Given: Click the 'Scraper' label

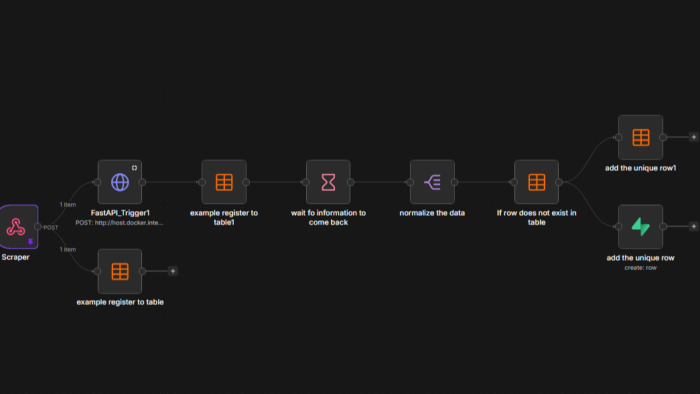Looking at the screenshot, I should (16, 257).
